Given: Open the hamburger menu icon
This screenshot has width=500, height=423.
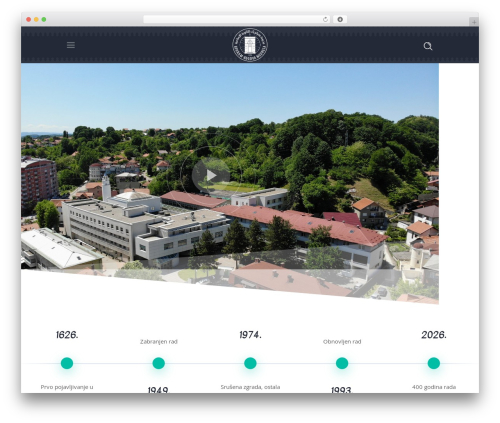Looking at the screenshot, I should (71, 45).
